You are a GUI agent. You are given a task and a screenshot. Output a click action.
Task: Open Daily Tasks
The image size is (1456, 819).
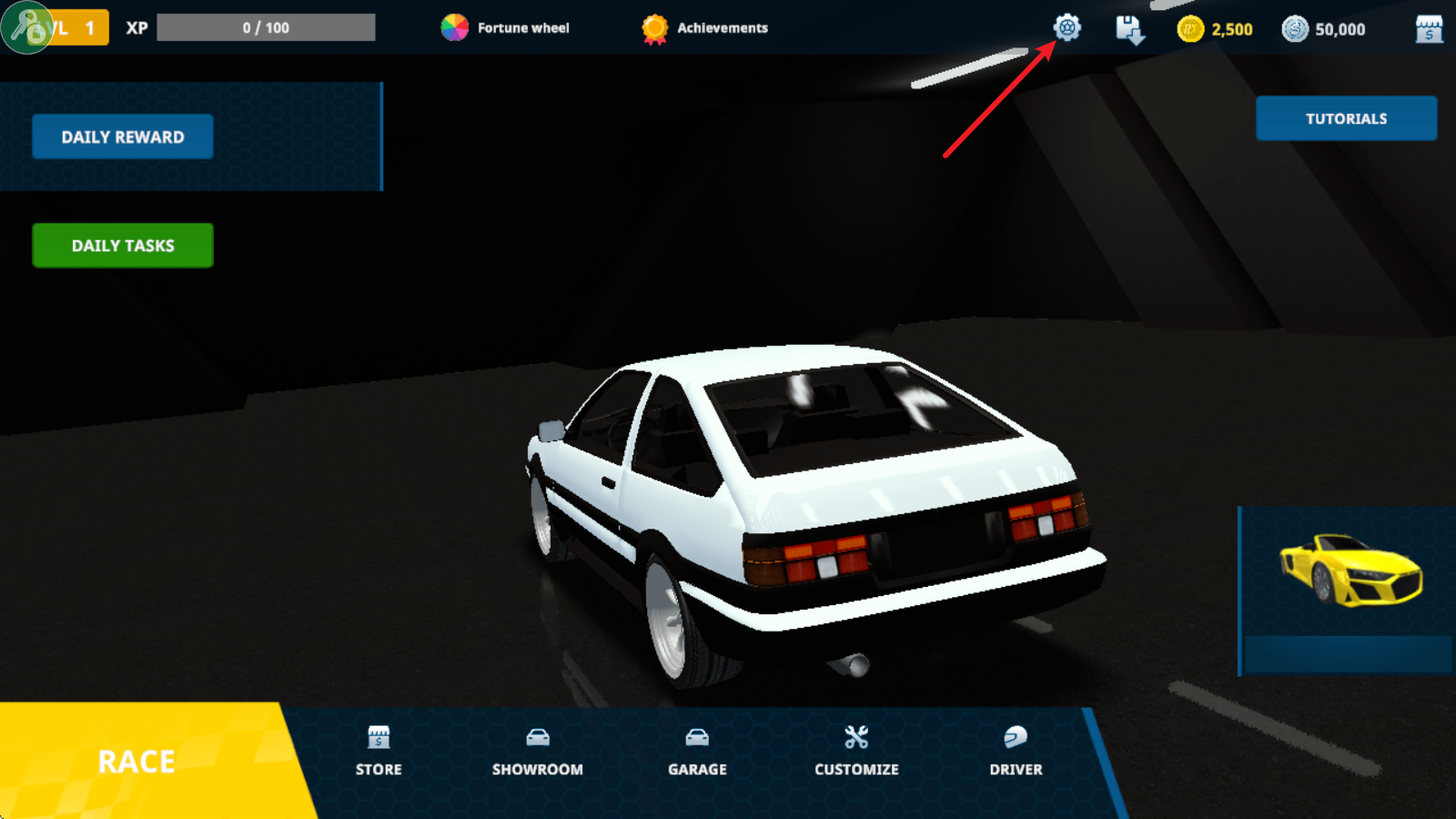click(122, 245)
